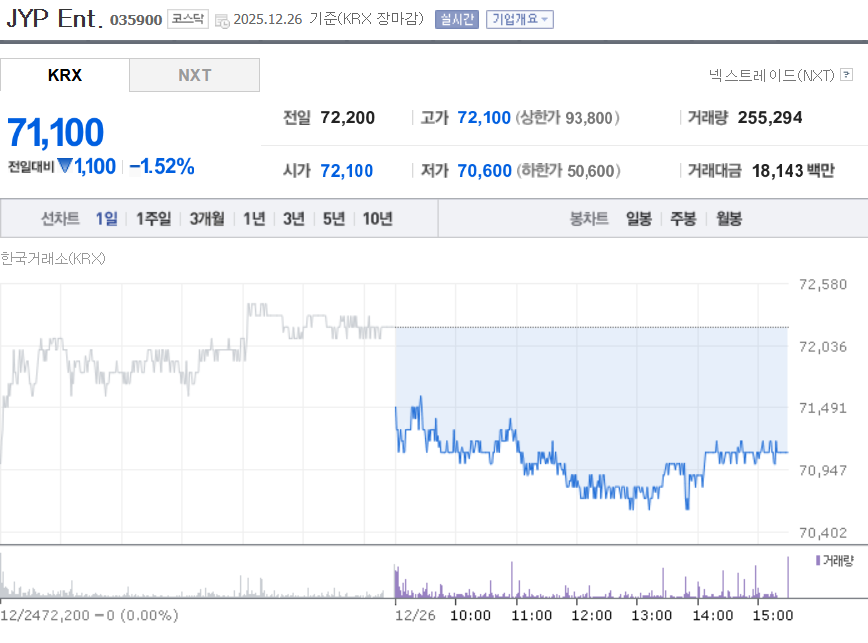Click the 72,580 y-axis label
868x643 pixels.
click(x=823, y=284)
